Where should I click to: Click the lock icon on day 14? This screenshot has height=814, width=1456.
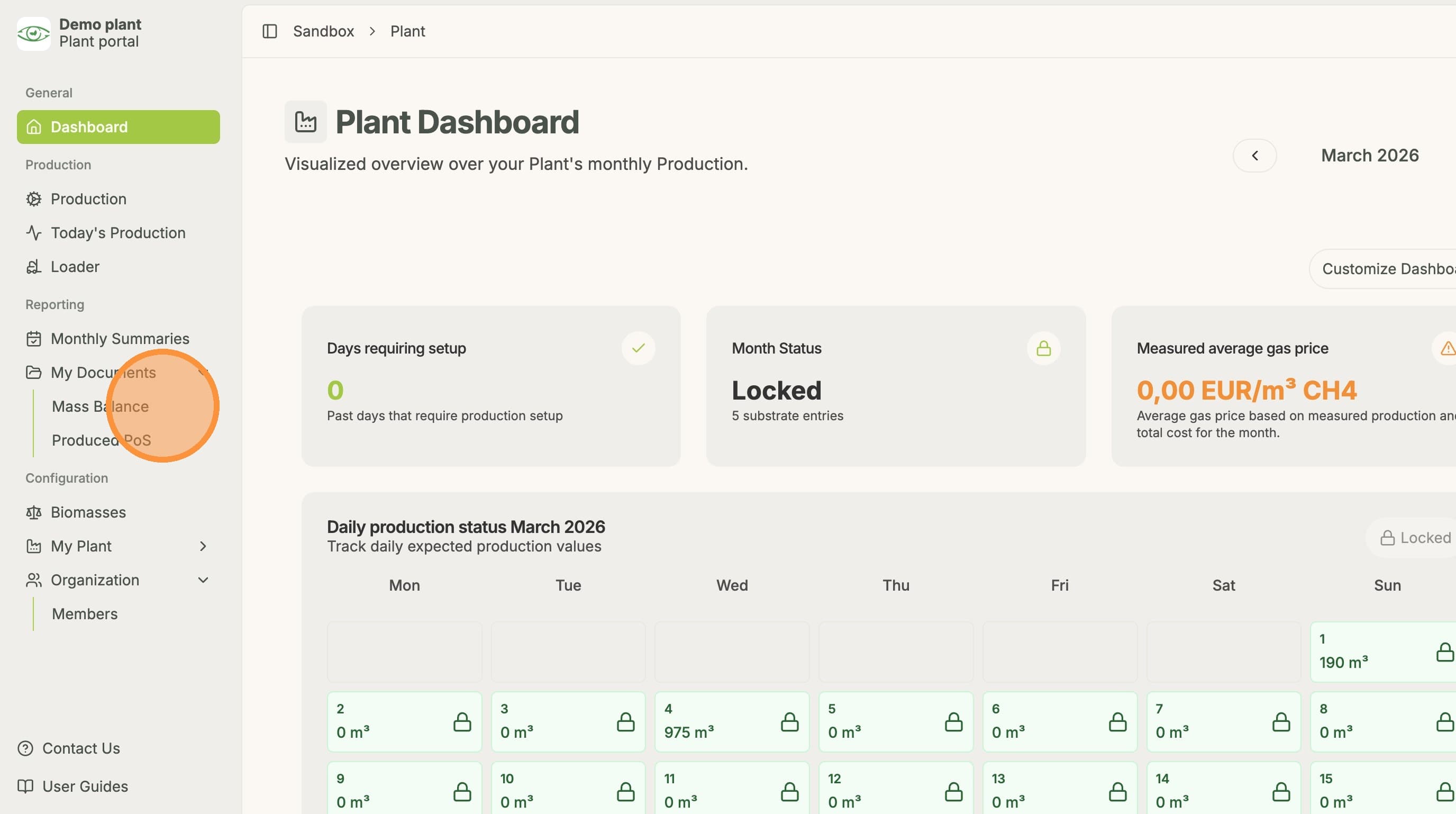(1281, 792)
